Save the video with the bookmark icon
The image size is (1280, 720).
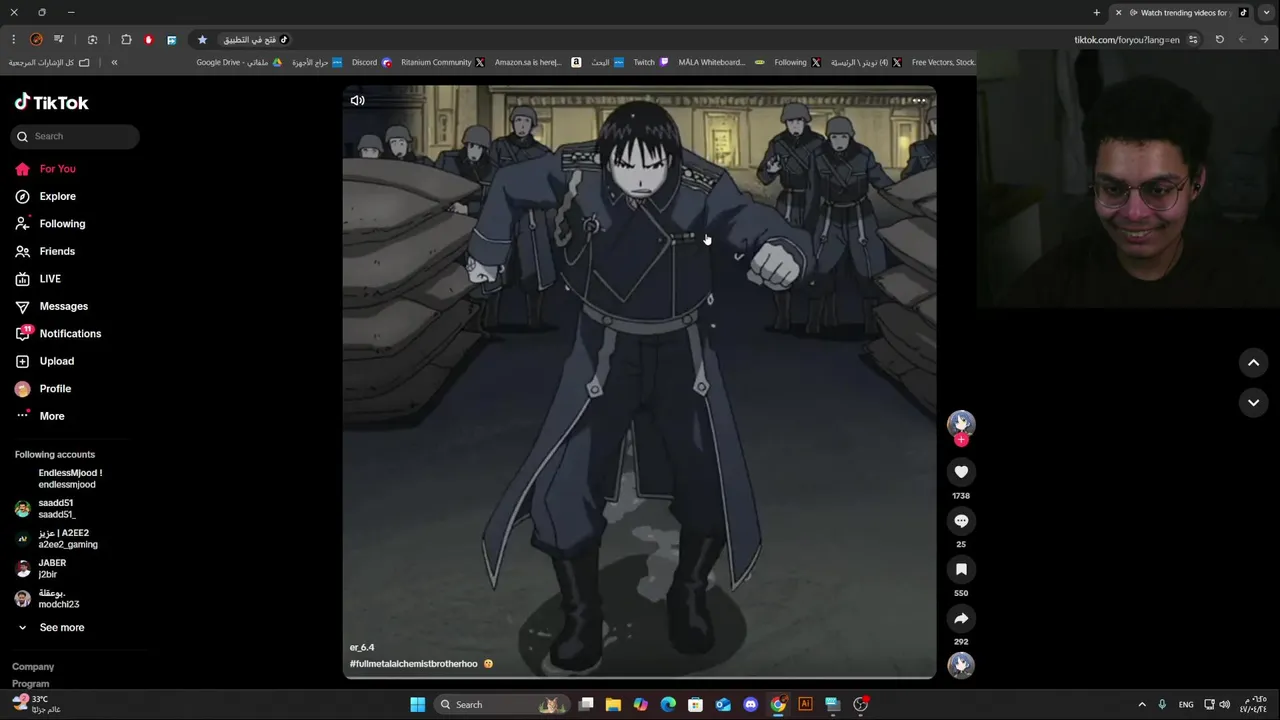tap(961, 569)
